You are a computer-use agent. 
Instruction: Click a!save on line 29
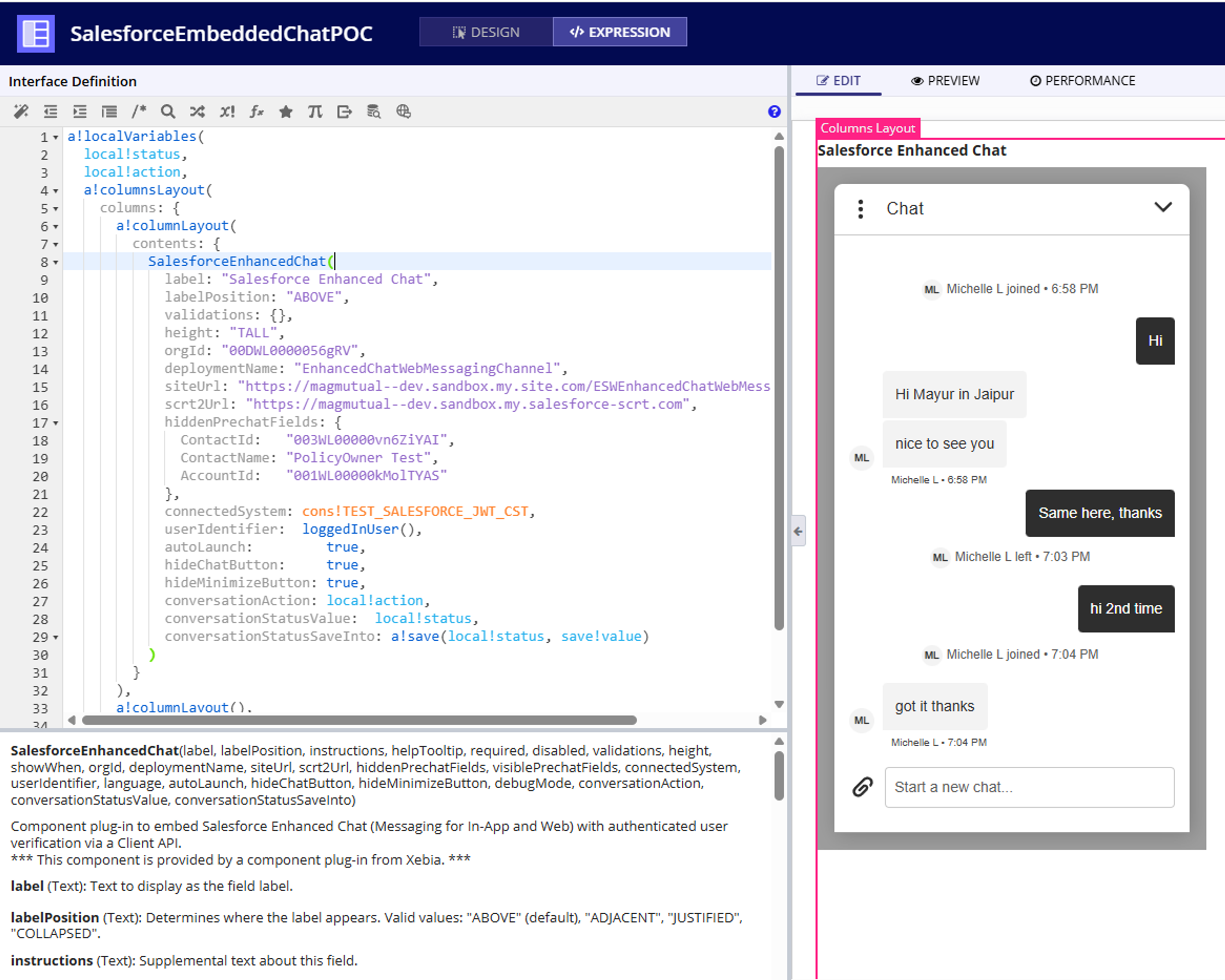tap(415, 636)
